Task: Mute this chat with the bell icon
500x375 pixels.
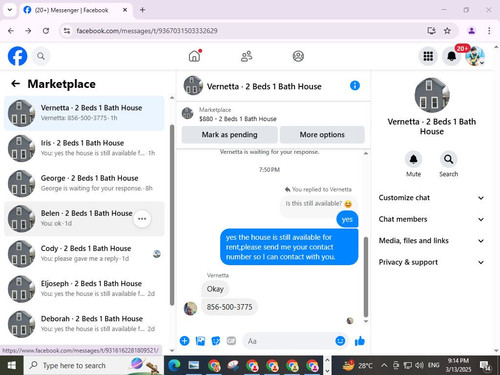Action: coord(413,159)
